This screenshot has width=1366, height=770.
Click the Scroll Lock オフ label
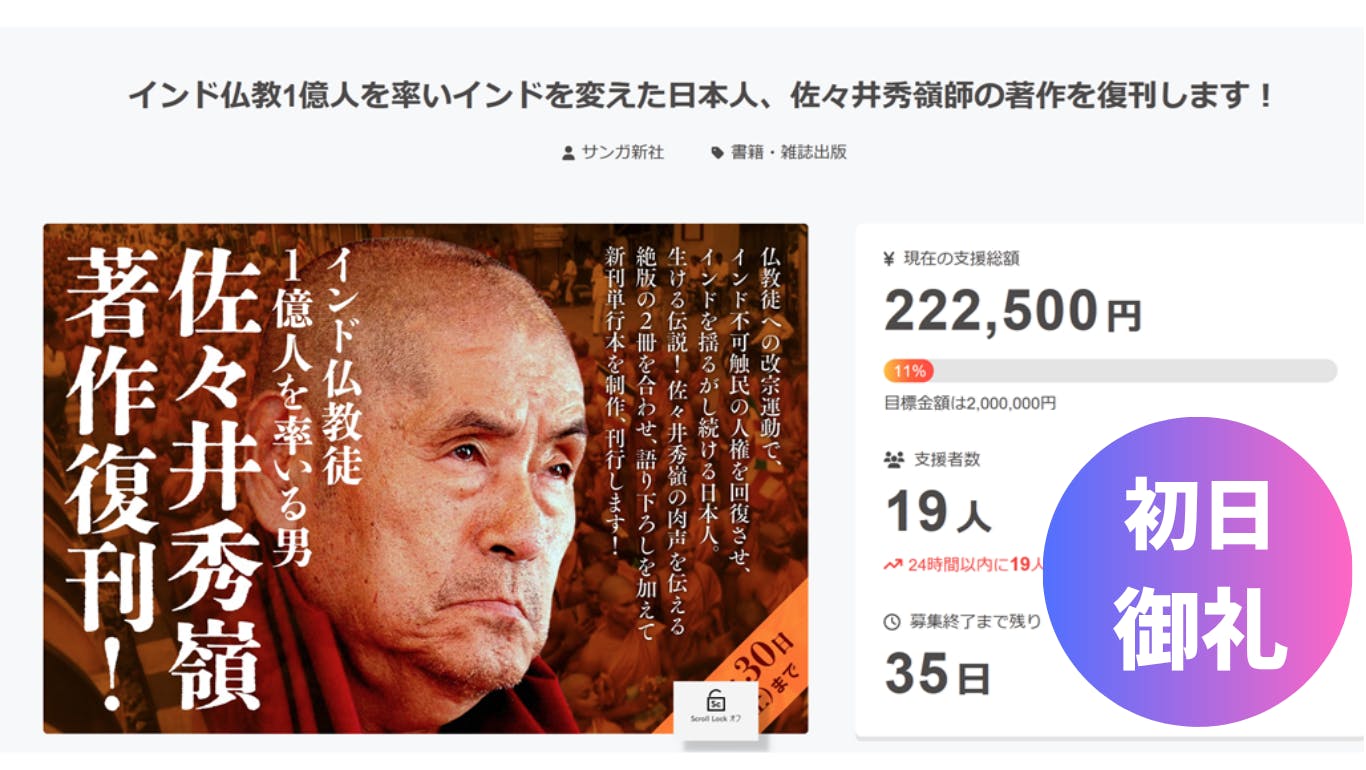pyautogui.click(x=715, y=719)
